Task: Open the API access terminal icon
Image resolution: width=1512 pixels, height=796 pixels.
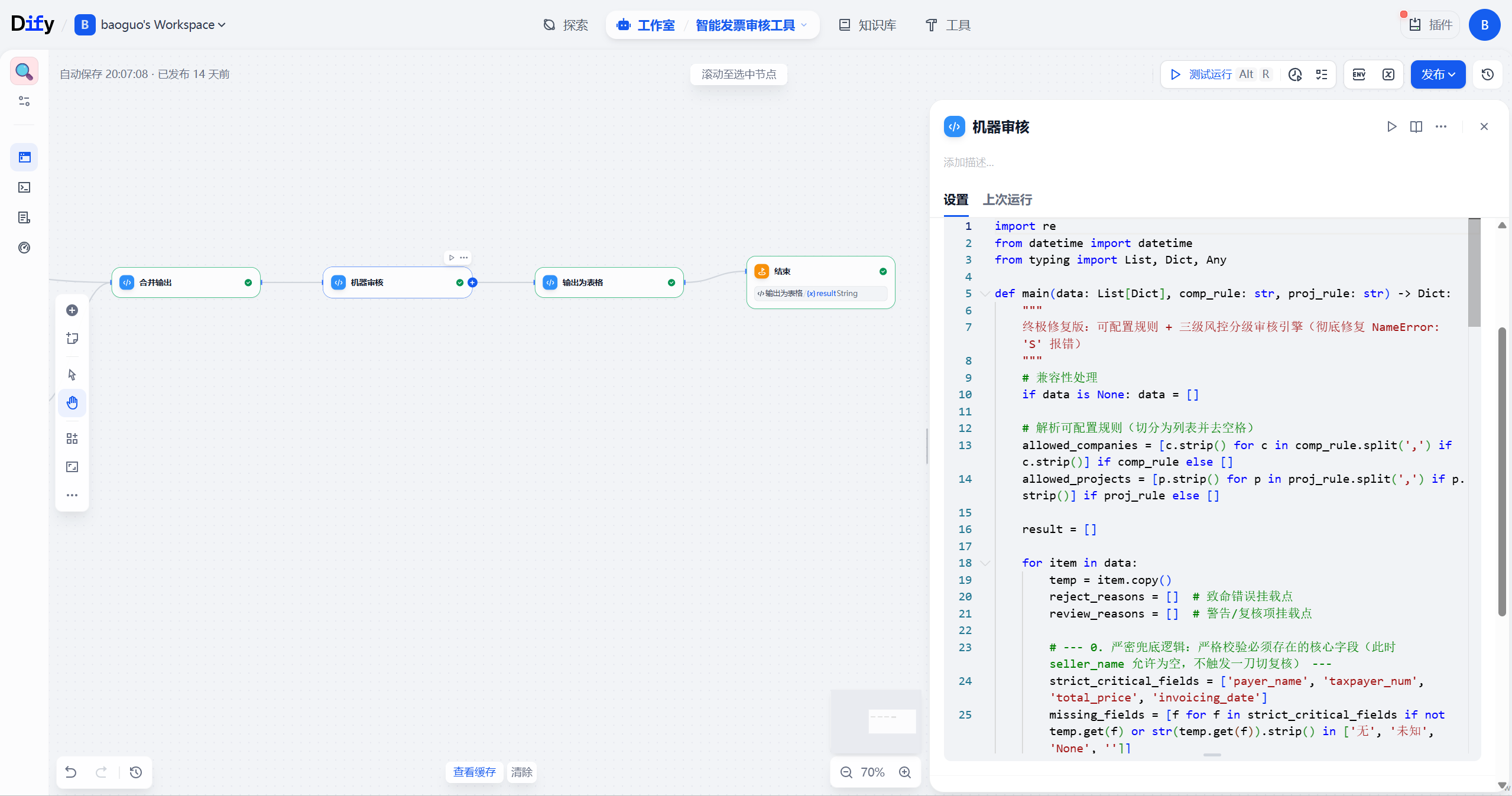Action: (24, 187)
